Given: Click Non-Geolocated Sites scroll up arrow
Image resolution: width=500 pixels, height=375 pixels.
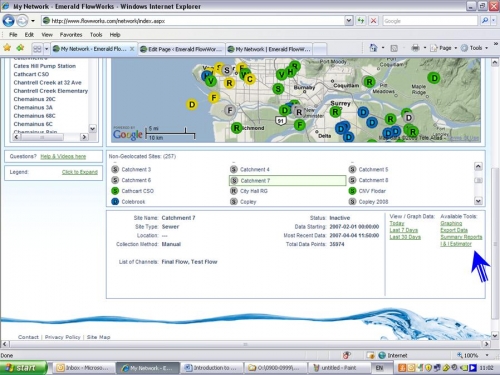Looking at the screenshot, I should pyautogui.click(x=478, y=166).
